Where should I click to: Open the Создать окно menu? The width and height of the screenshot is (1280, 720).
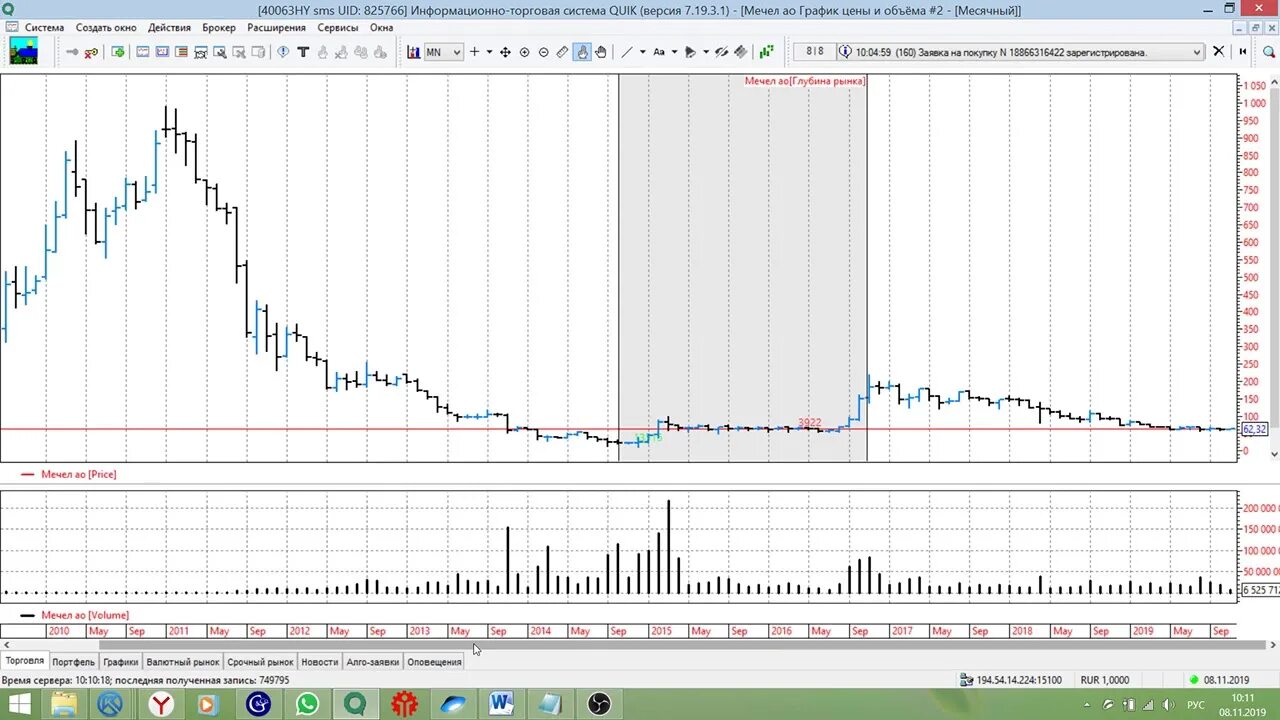106,27
